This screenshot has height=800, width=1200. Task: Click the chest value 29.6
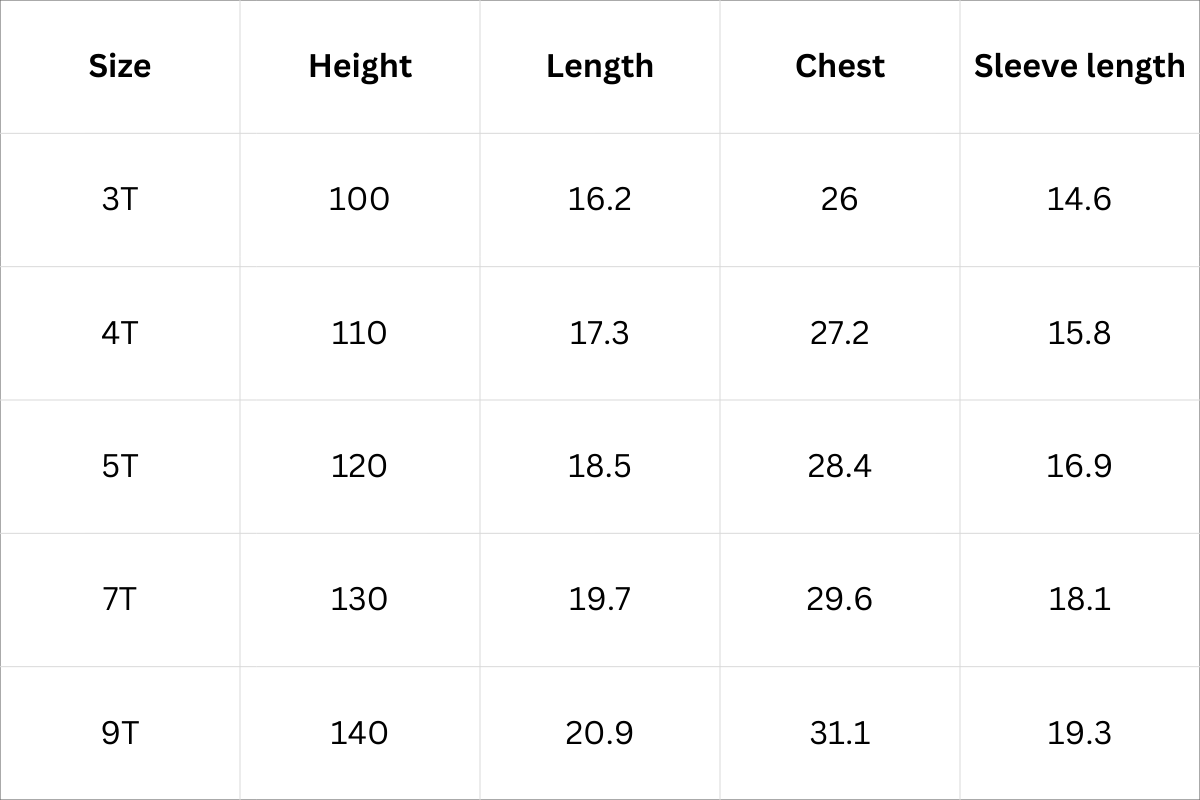[x=840, y=599]
